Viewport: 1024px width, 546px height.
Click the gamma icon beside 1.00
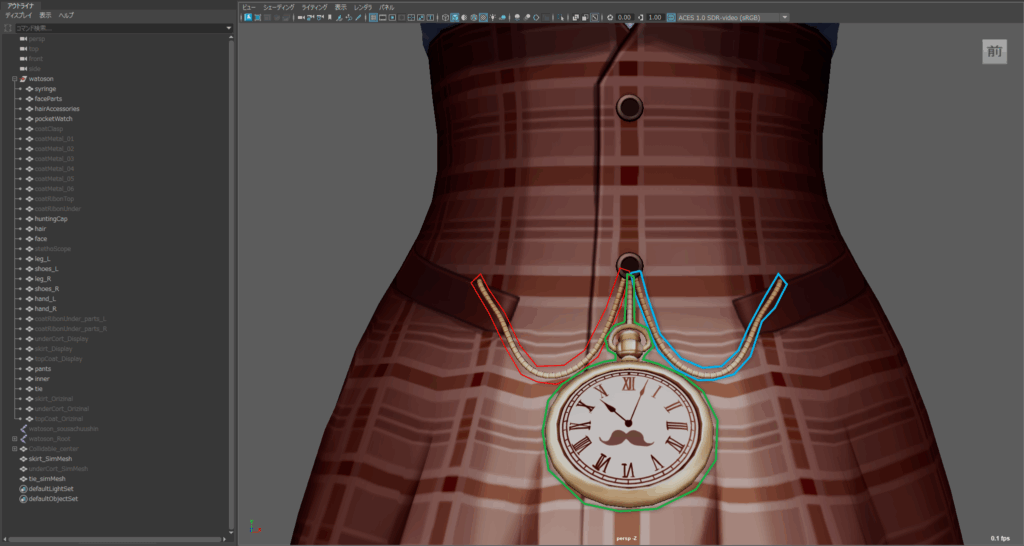pyautogui.click(x=641, y=17)
